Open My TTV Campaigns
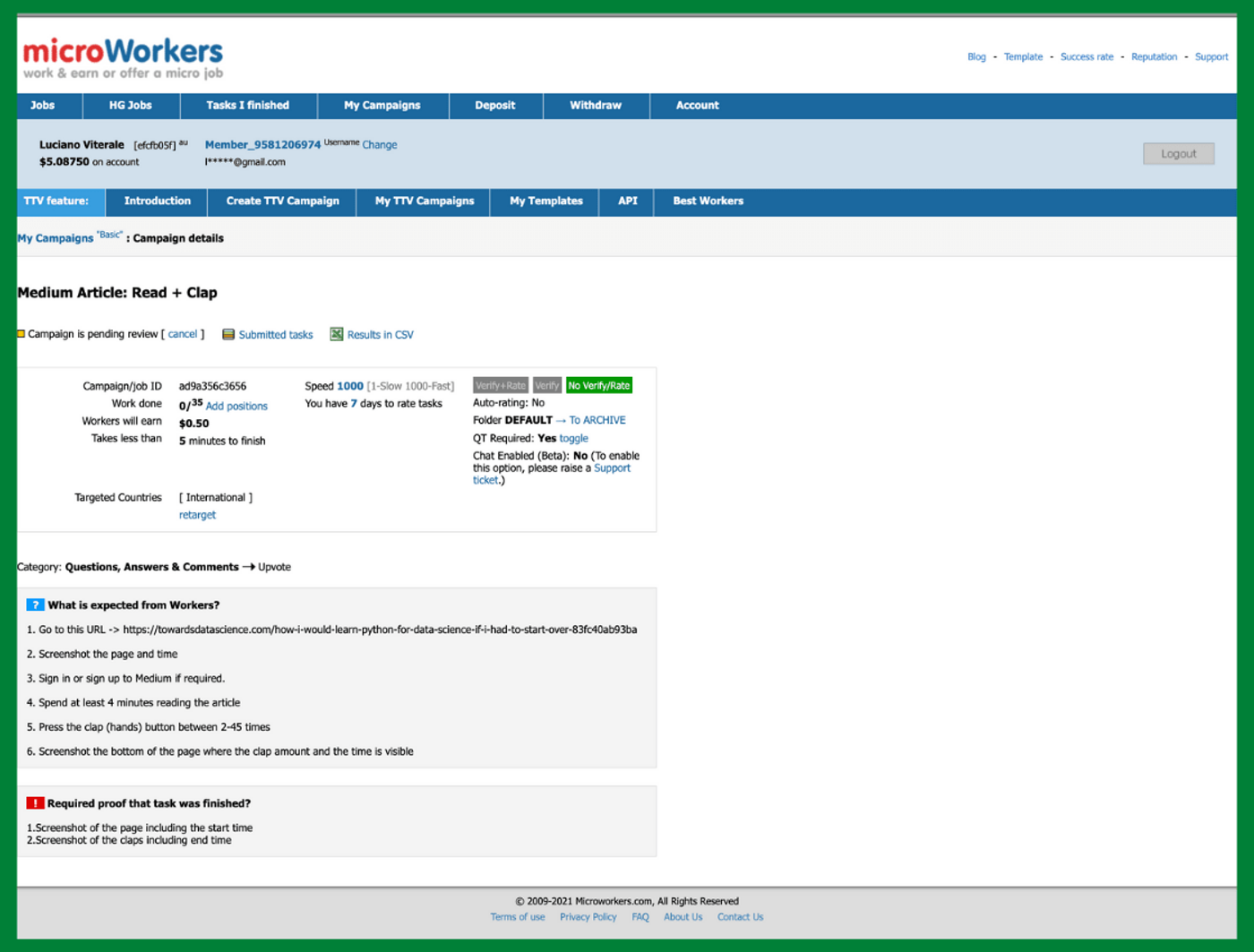1254x952 pixels. coord(425,202)
